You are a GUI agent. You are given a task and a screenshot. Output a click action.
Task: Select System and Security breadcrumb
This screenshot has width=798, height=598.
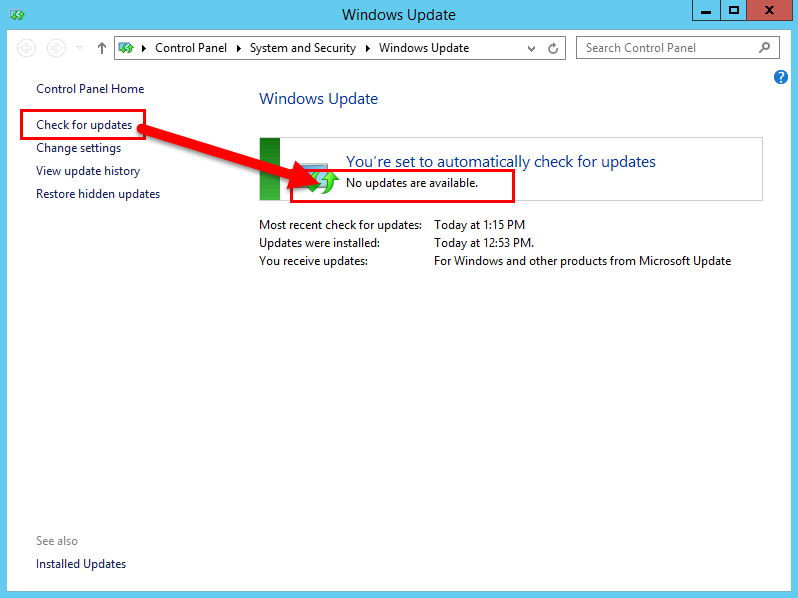302,48
